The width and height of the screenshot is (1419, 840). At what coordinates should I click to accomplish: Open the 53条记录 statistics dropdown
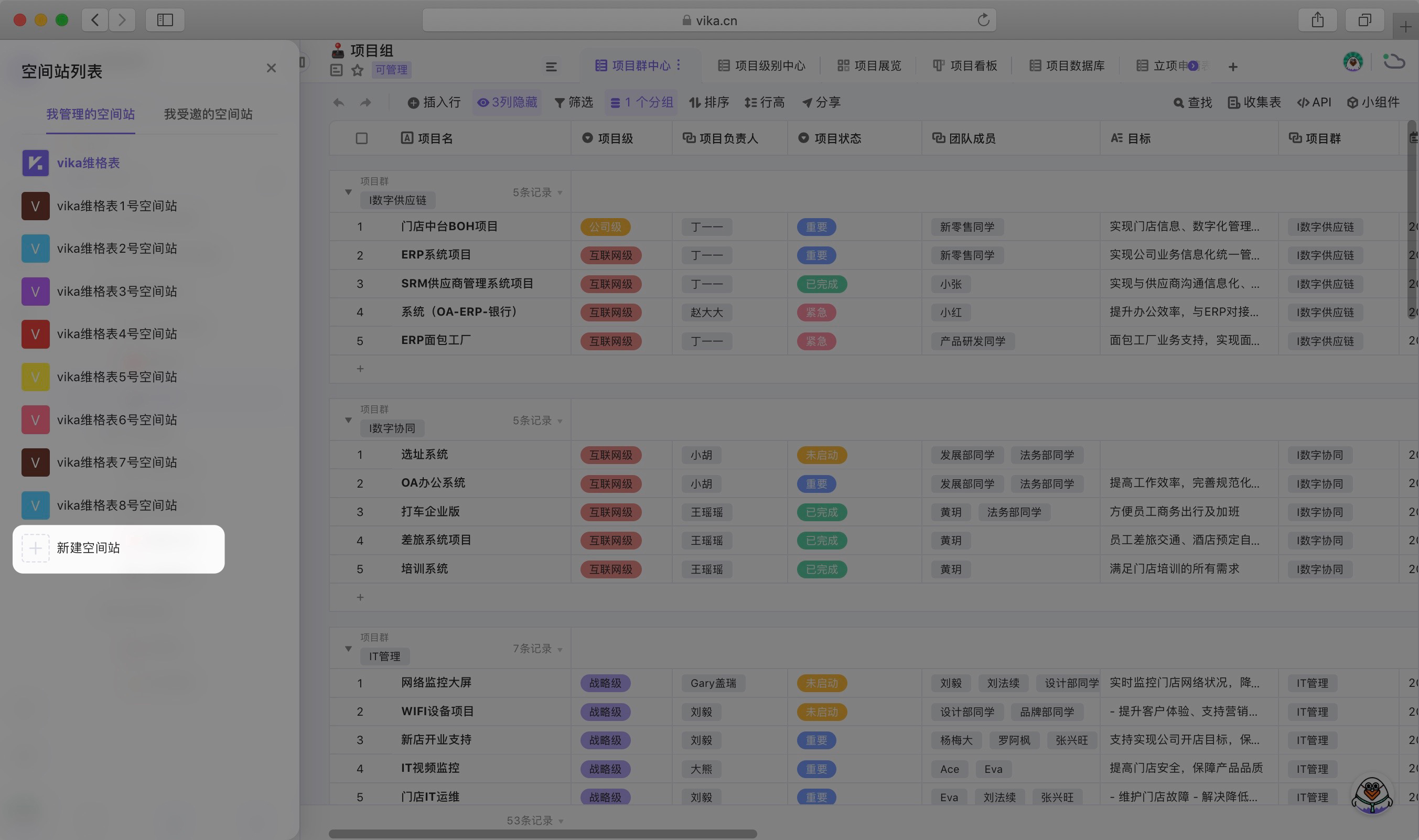(x=534, y=821)
